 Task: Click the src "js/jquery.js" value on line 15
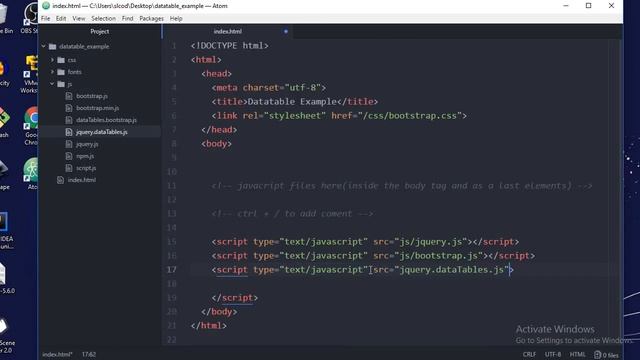(x=431, y=242)
